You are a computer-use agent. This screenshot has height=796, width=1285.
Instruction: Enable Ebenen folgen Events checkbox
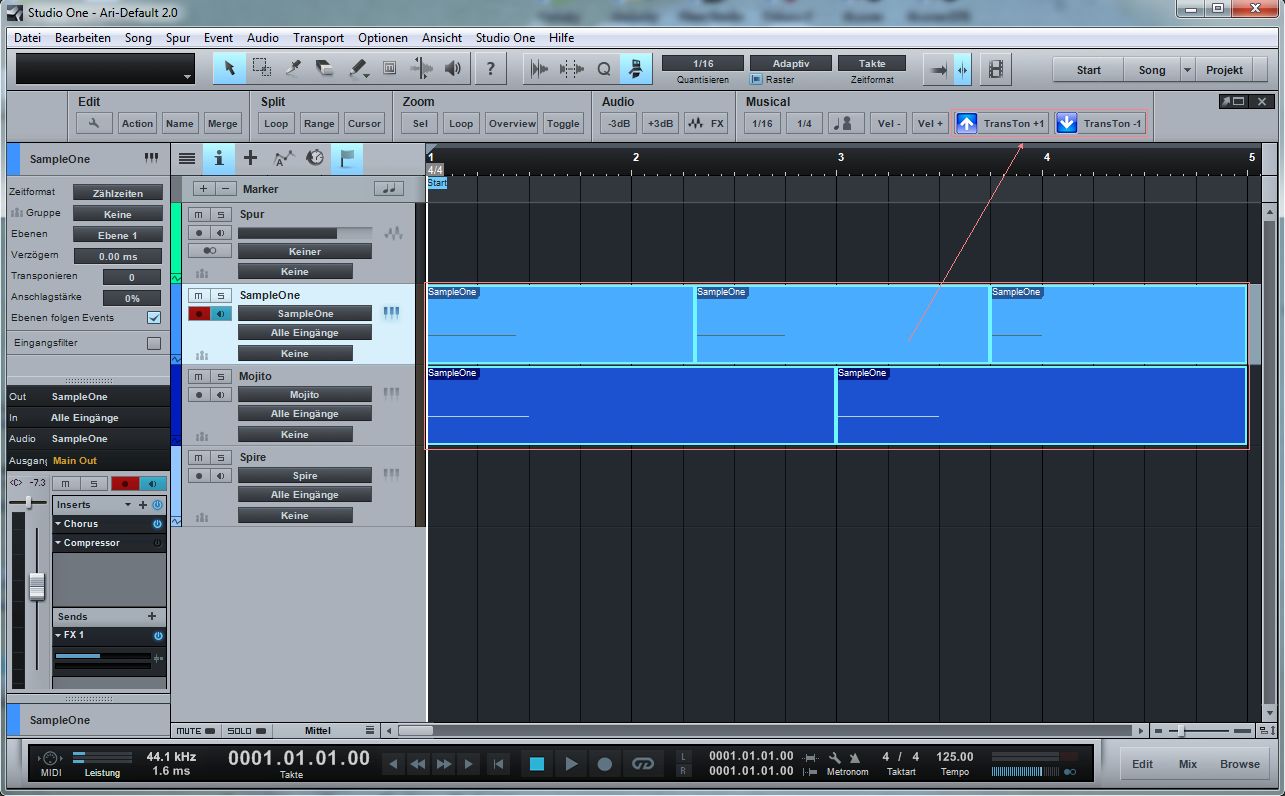click(x=154, y=318)
